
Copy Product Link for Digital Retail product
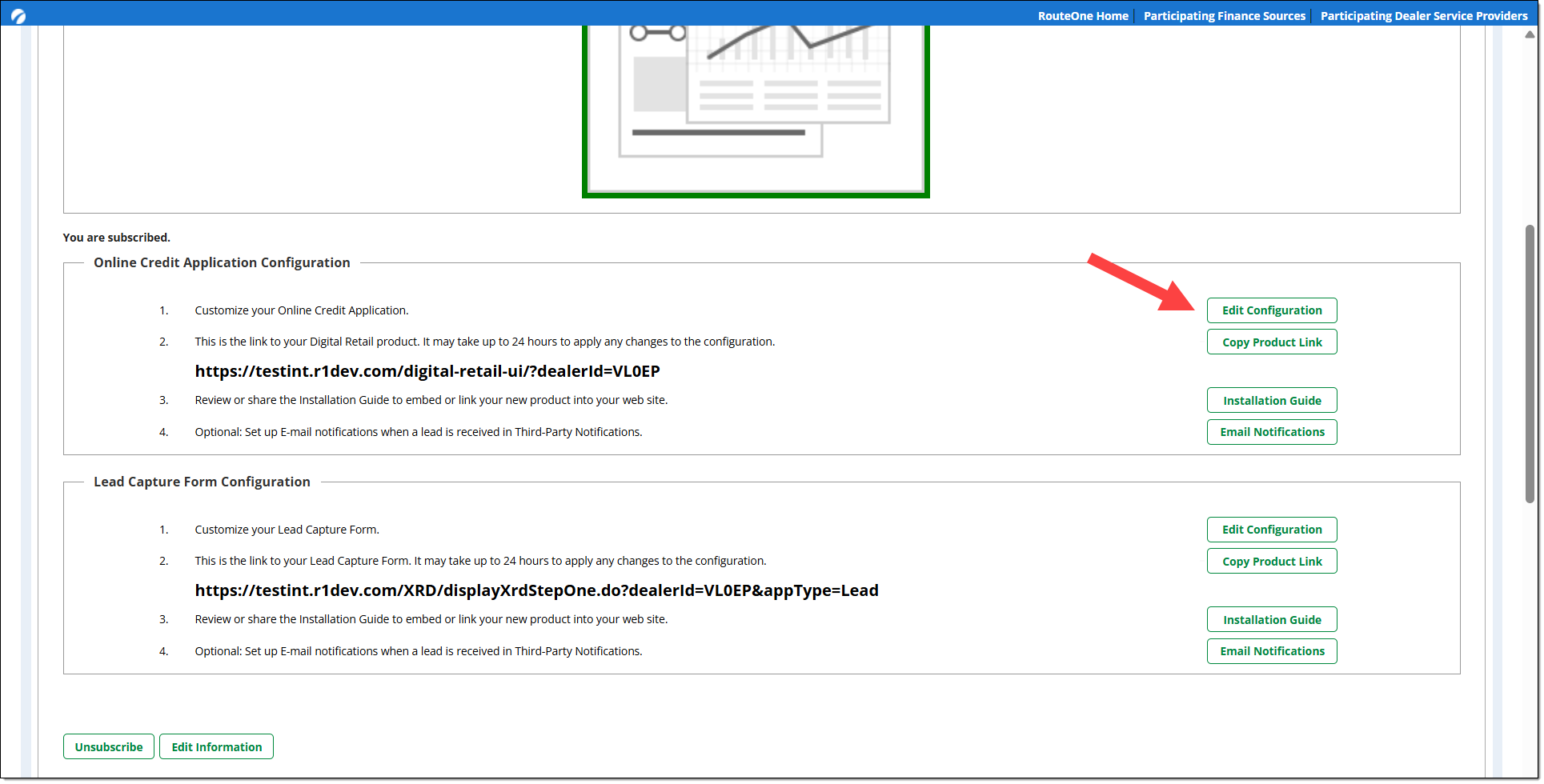click(1271, 342)
